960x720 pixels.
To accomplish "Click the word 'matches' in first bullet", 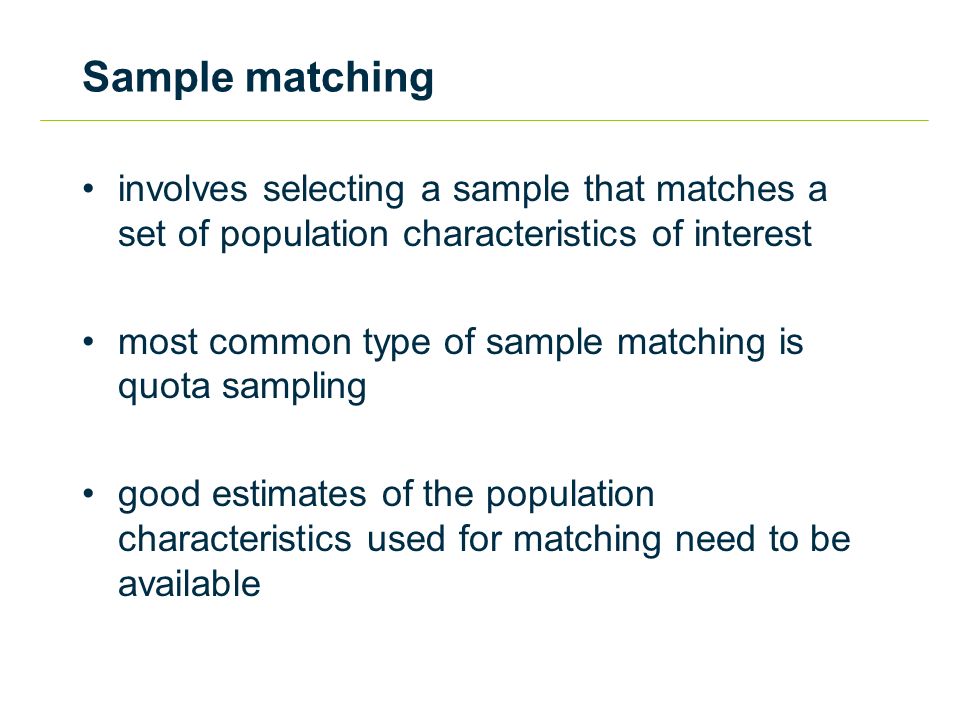I will click(726, 189).
